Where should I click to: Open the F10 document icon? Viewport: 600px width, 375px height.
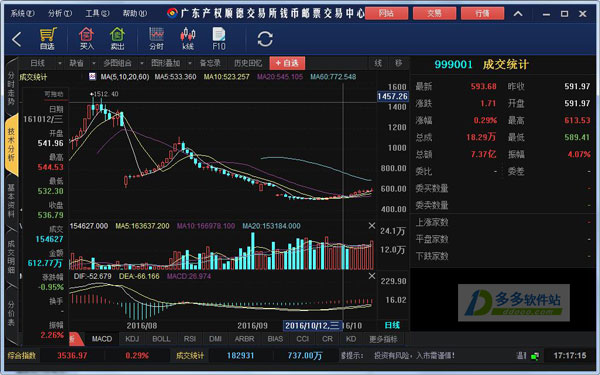219,39
